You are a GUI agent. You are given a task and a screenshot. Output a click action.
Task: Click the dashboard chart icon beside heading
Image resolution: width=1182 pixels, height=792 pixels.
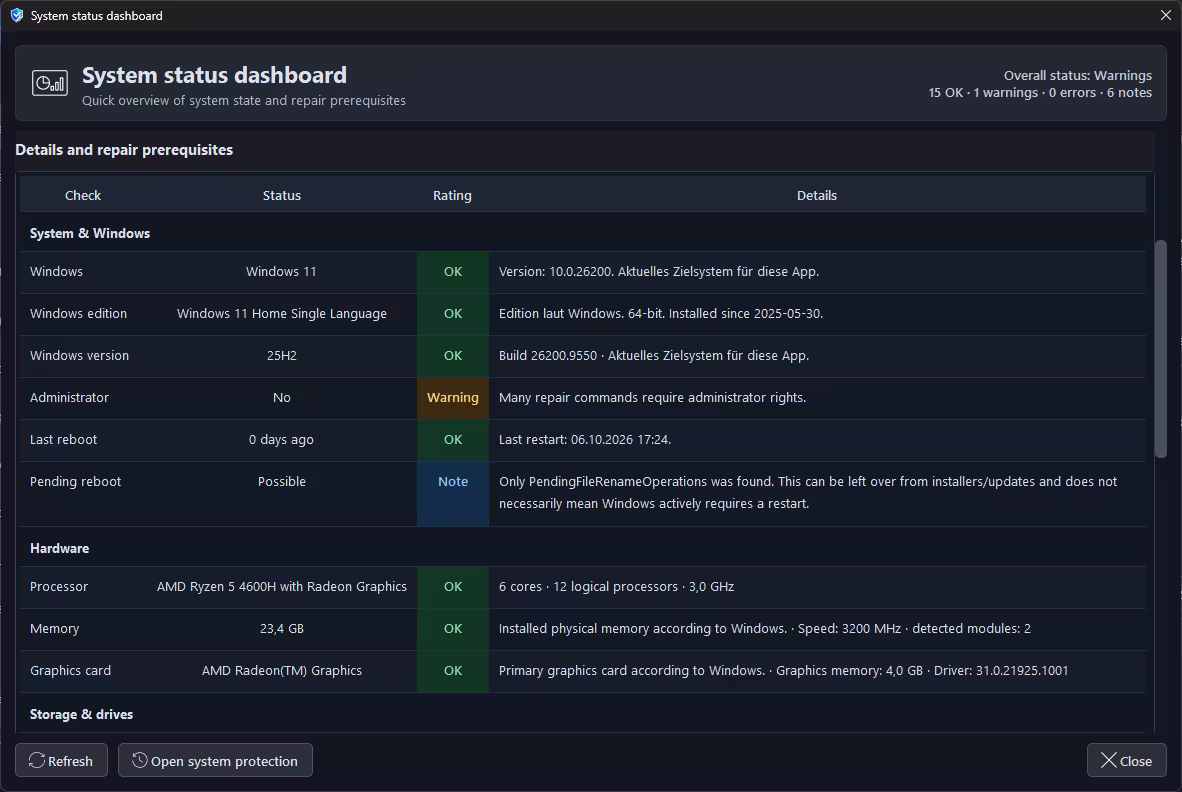click(x=50, y=83)
